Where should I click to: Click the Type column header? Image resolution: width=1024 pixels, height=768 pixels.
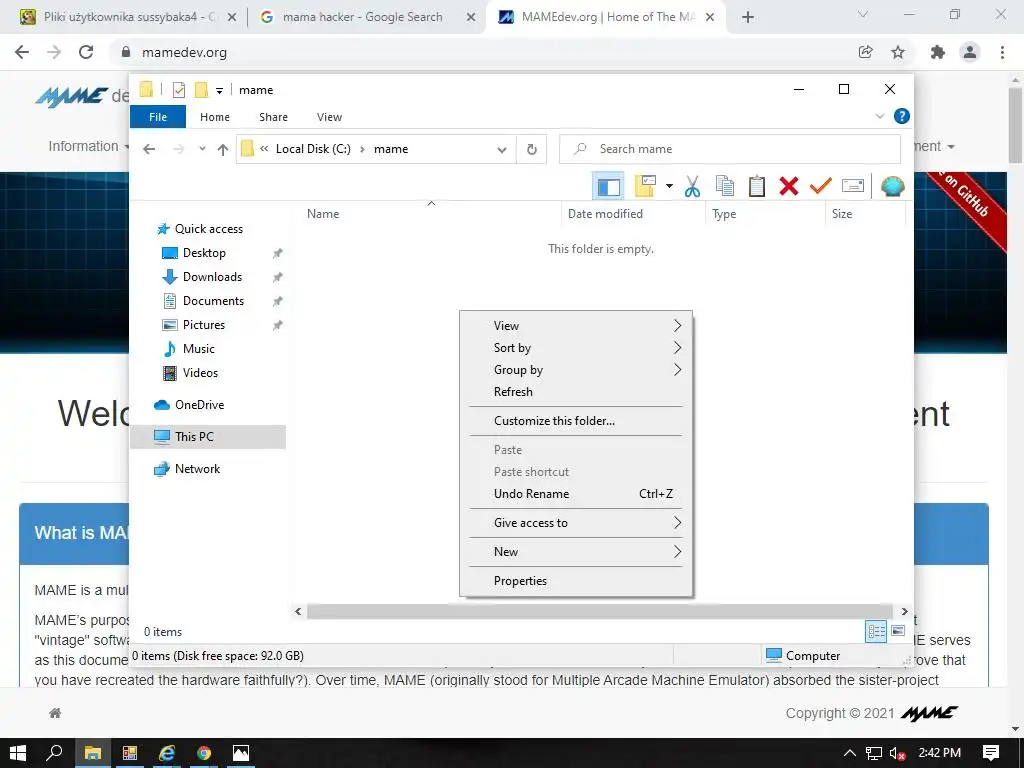click(x=765, y=214)
